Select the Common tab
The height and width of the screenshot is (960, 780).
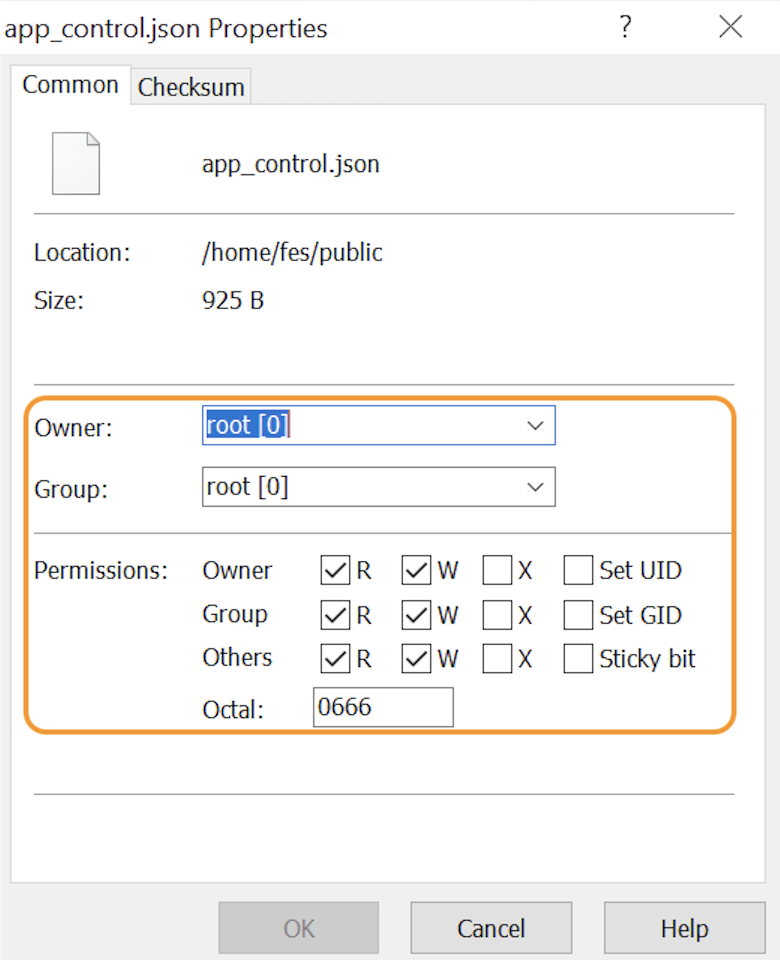point(70,85)
